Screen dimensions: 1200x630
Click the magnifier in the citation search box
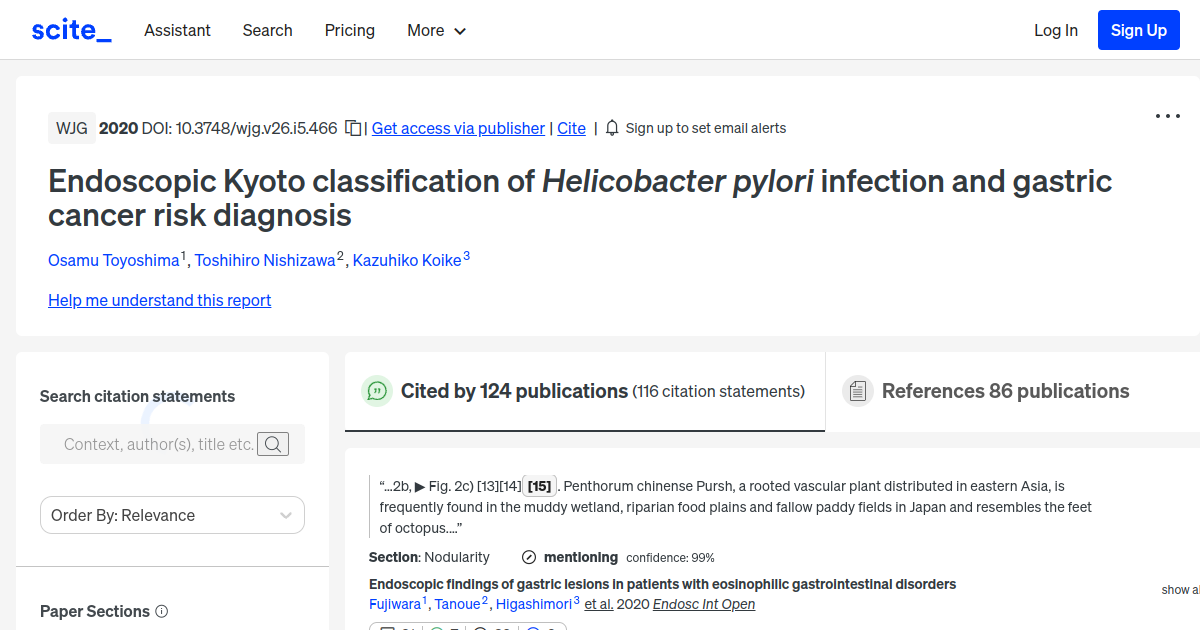pyautogui.click(x=273, y=444)
